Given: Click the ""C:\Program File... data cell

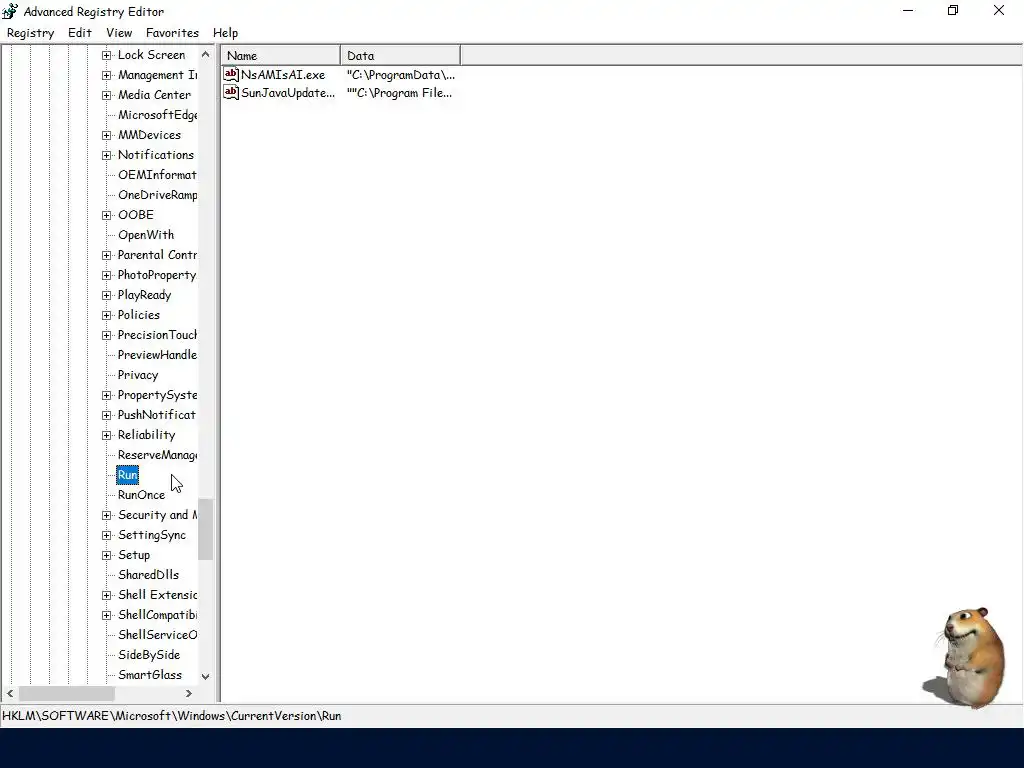Looking at the screenshot, I should click(x=399, y=93).
